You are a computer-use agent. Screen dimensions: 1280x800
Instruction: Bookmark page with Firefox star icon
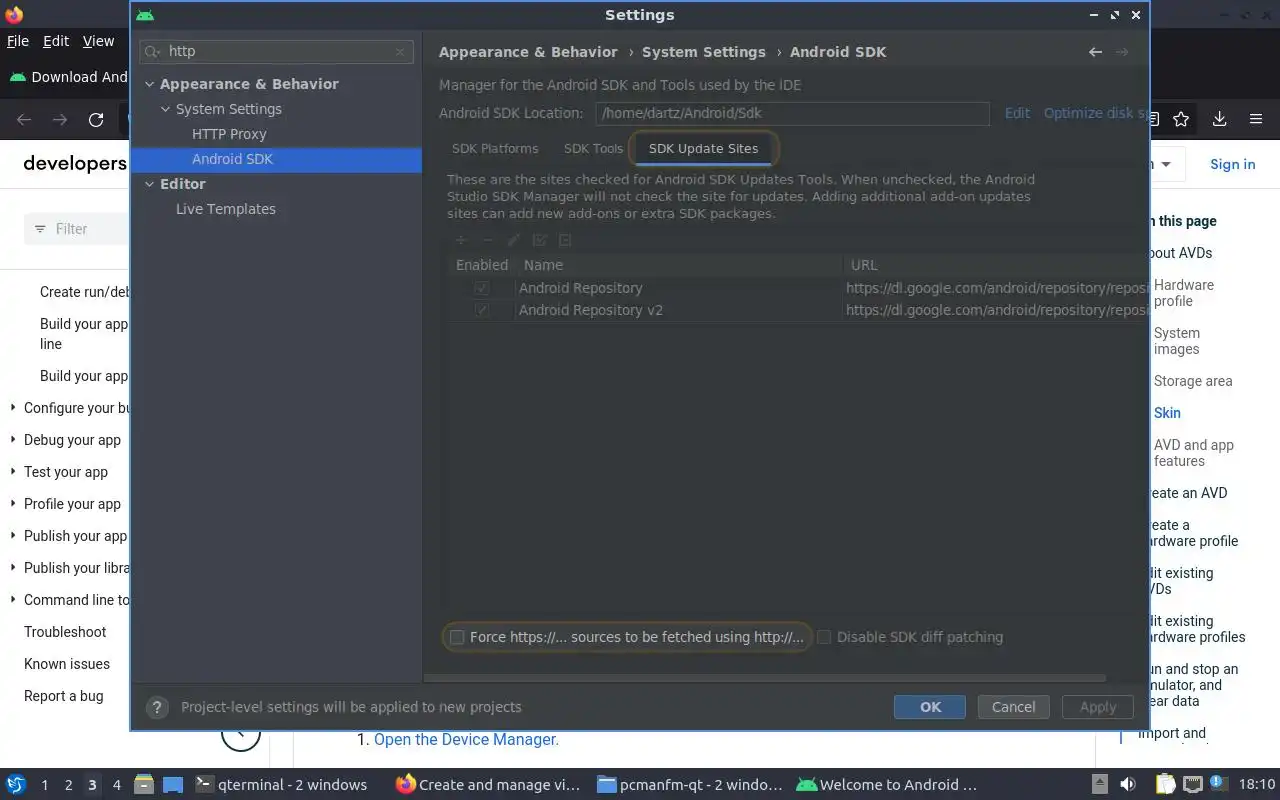click(x=1181, y=119)
